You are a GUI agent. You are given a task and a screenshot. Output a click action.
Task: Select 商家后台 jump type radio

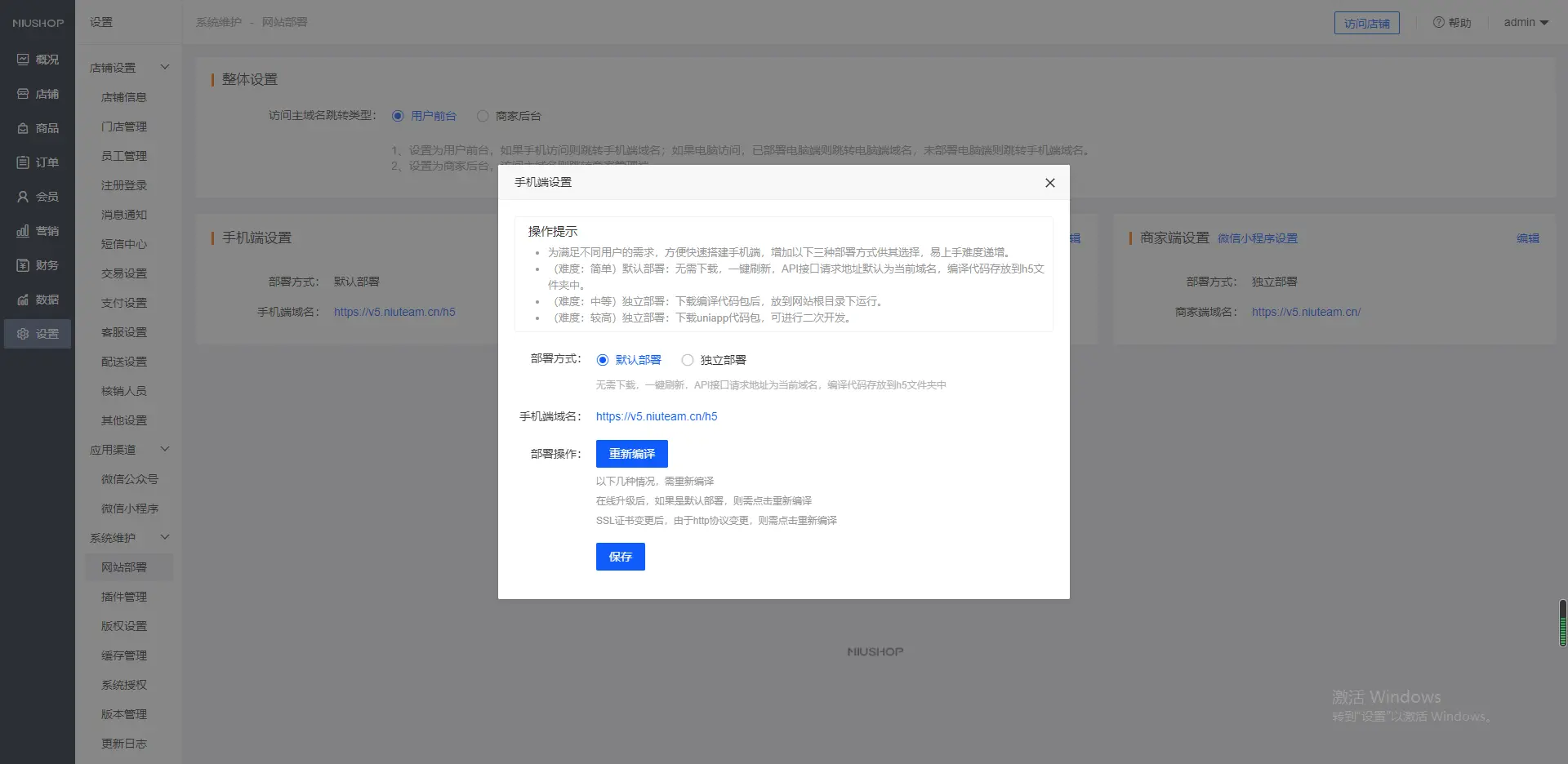(483, 116)
